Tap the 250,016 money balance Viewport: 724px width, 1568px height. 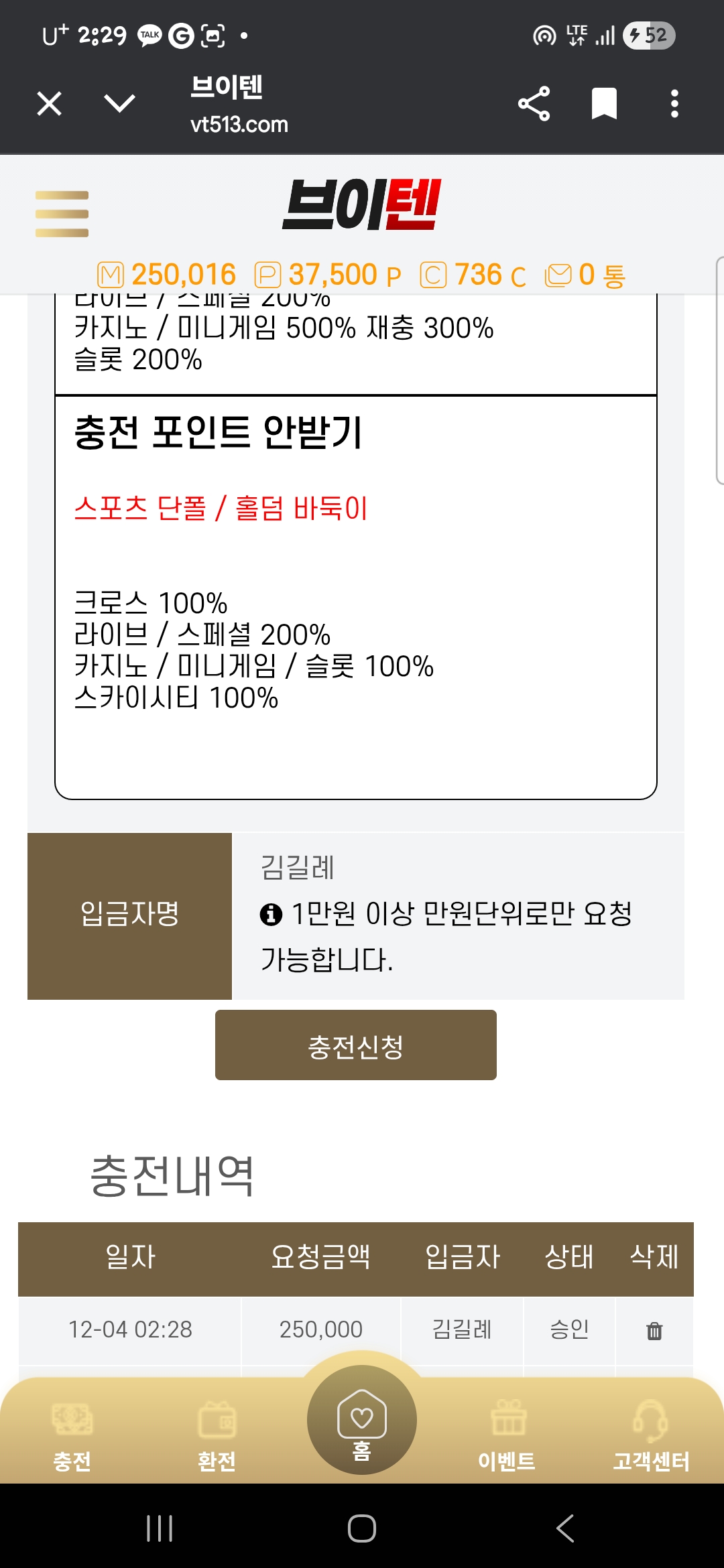168,275
